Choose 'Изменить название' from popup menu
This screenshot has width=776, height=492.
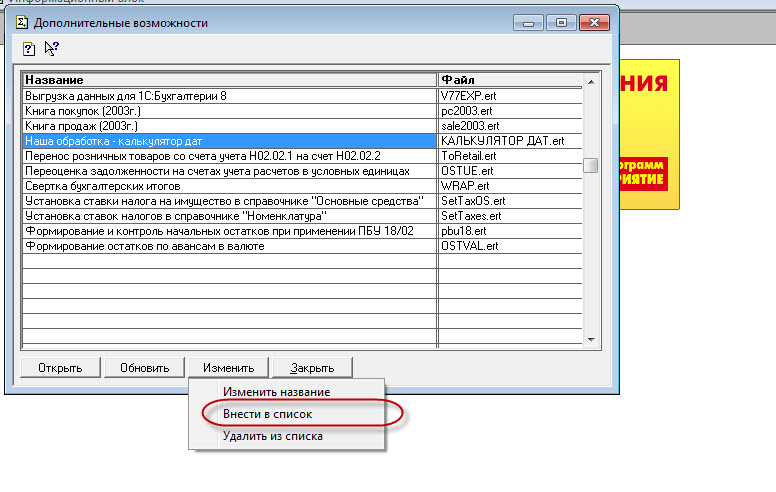(x=276, y=392)
